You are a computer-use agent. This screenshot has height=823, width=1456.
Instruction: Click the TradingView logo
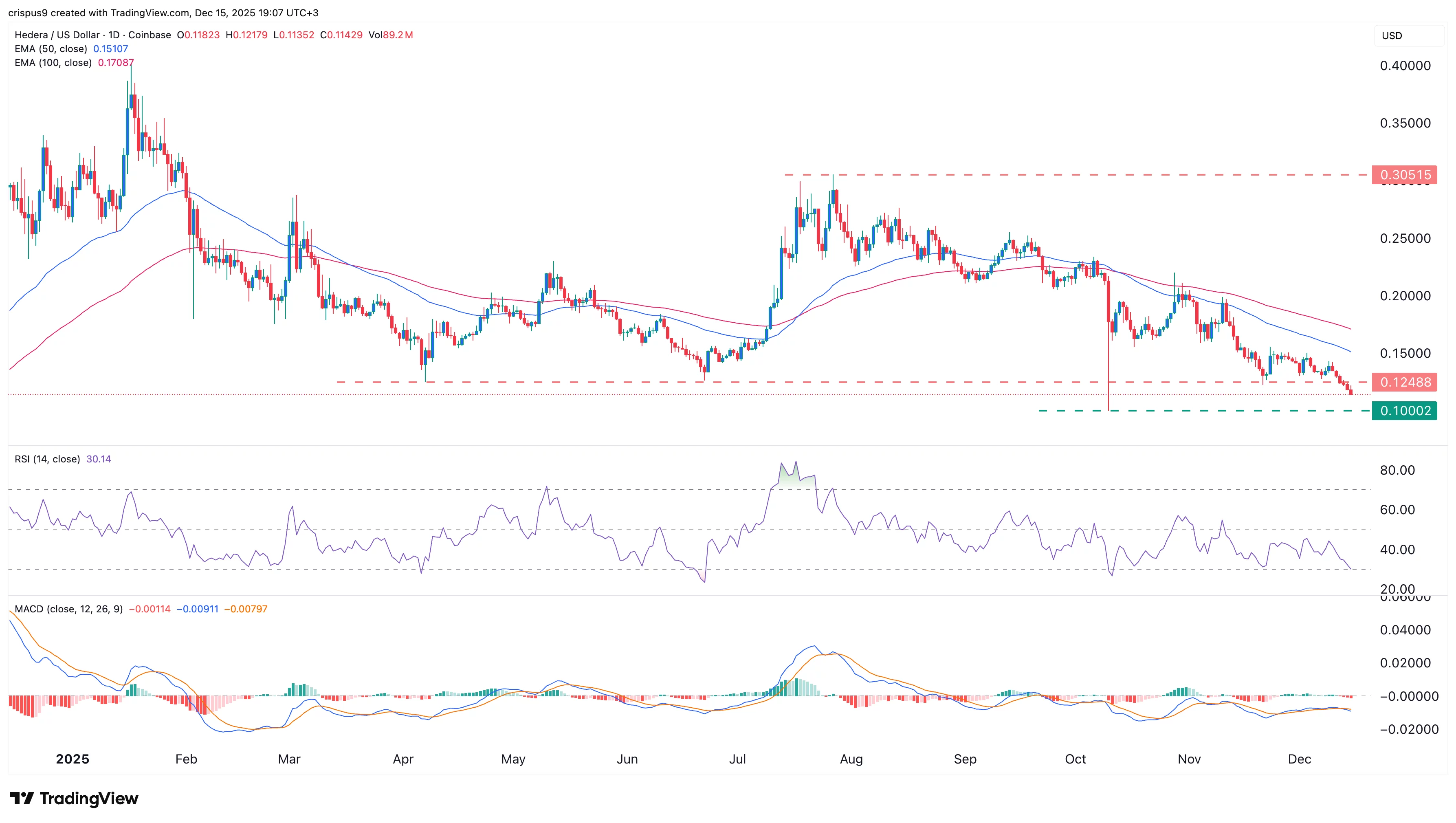coord(73,799)
